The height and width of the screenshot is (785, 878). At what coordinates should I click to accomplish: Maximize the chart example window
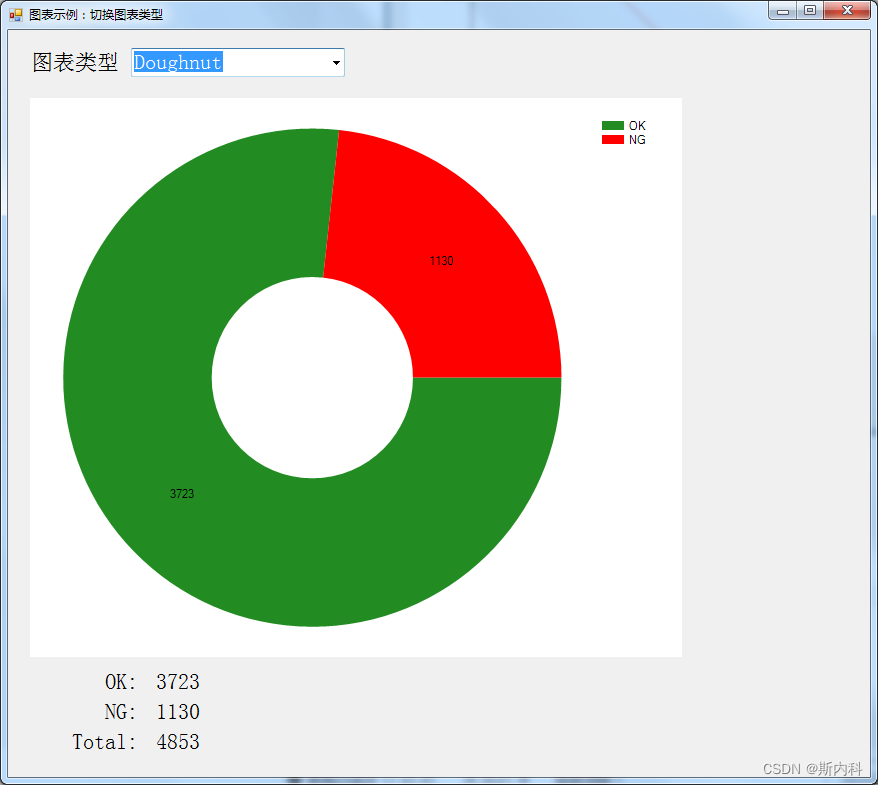coord(810,11)
